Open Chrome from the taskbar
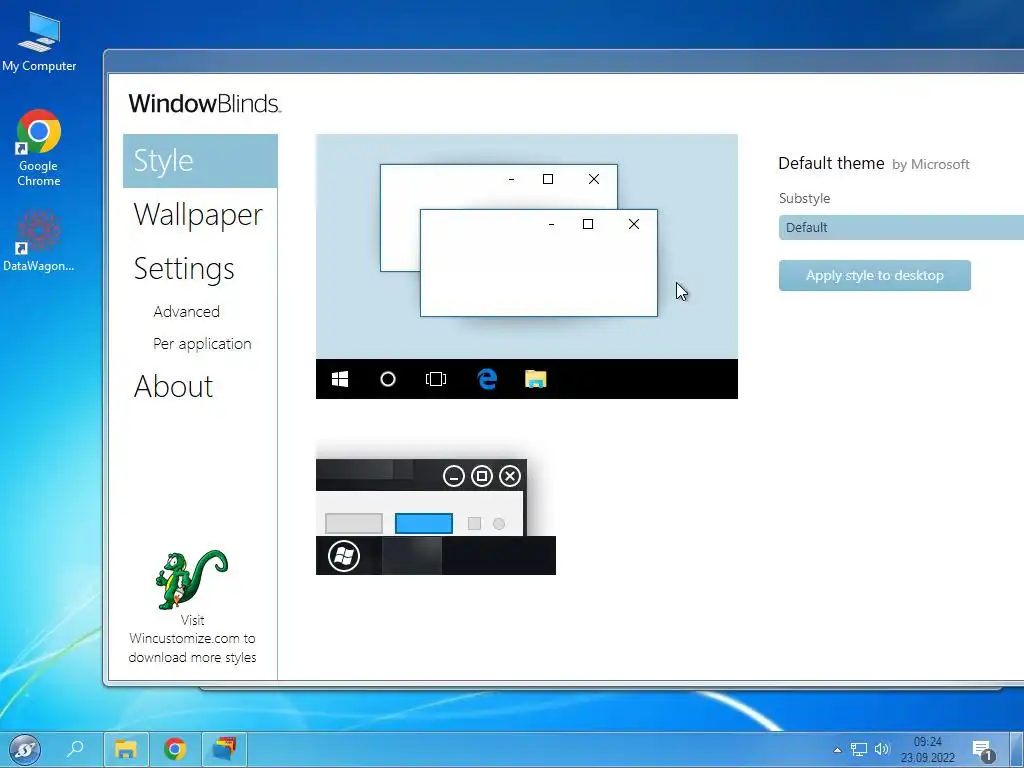 pyautogui.click(x=175, y=749)
